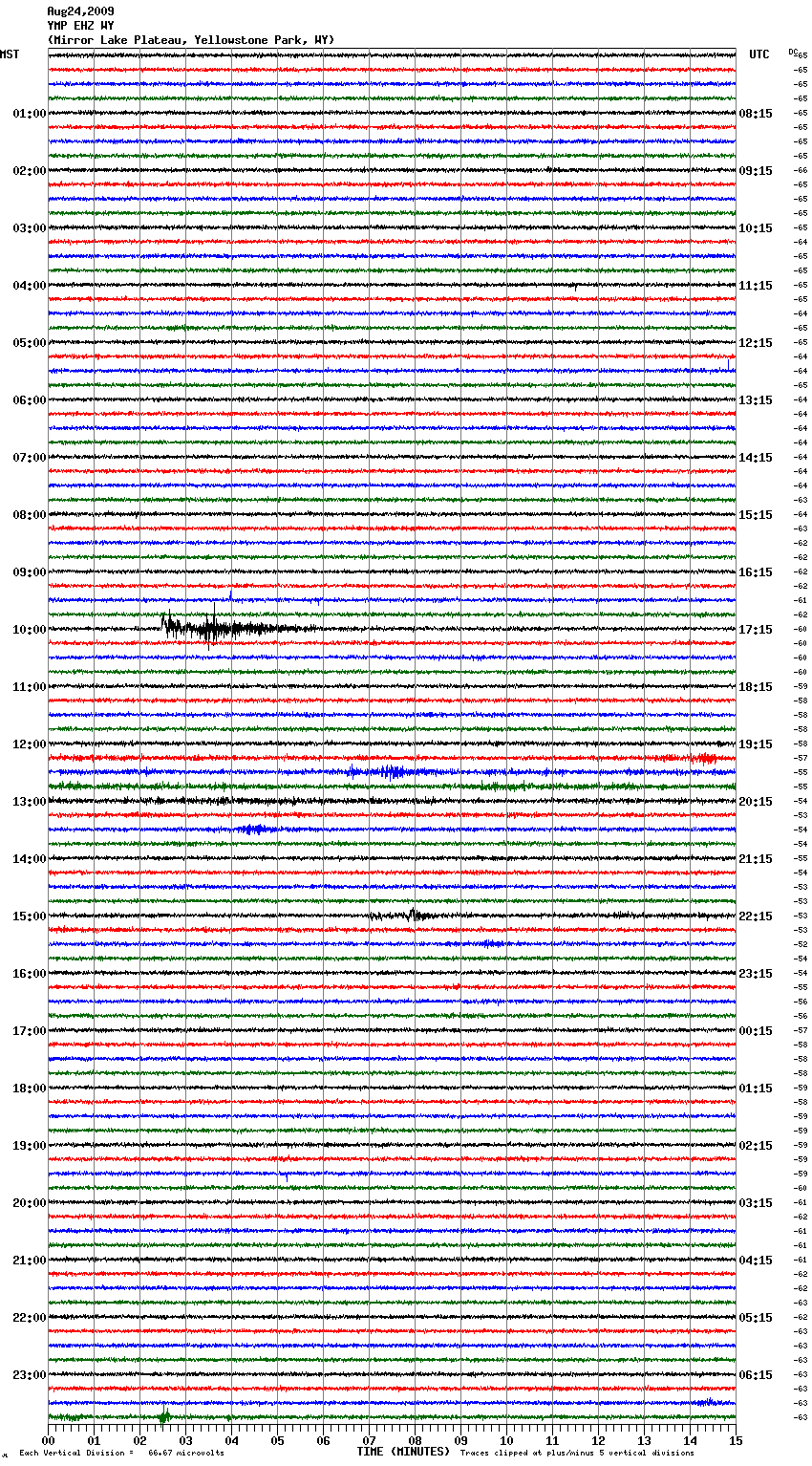The width and height of the screenshot is (812, 1466).
Task: Click the 05 minute axis tick label
Action: tap(278, 1440)
